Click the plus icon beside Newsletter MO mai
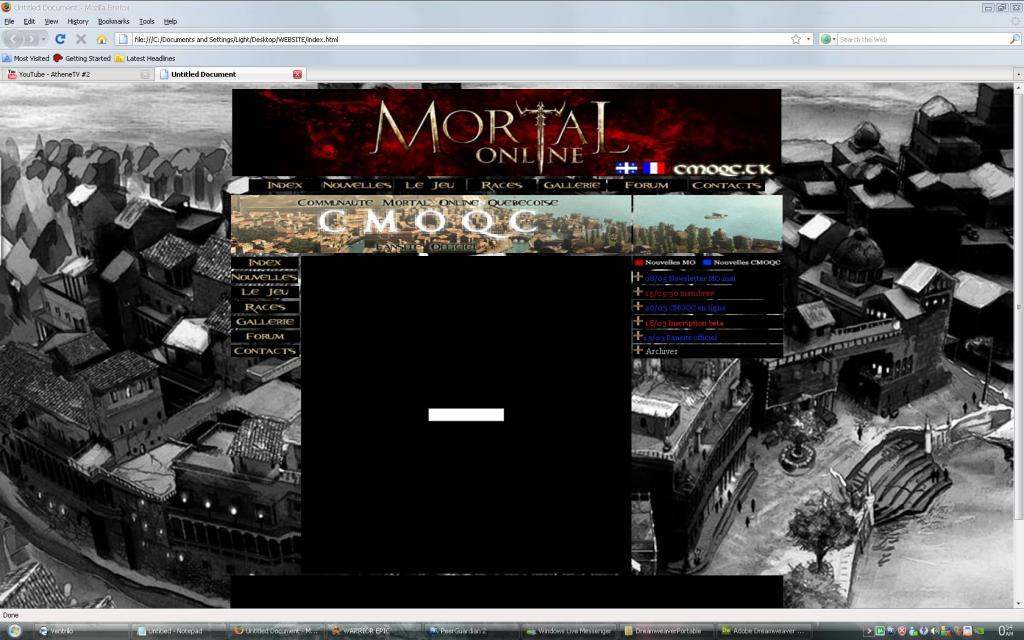This screenshot has height=640, width=1024. [638, 277]
